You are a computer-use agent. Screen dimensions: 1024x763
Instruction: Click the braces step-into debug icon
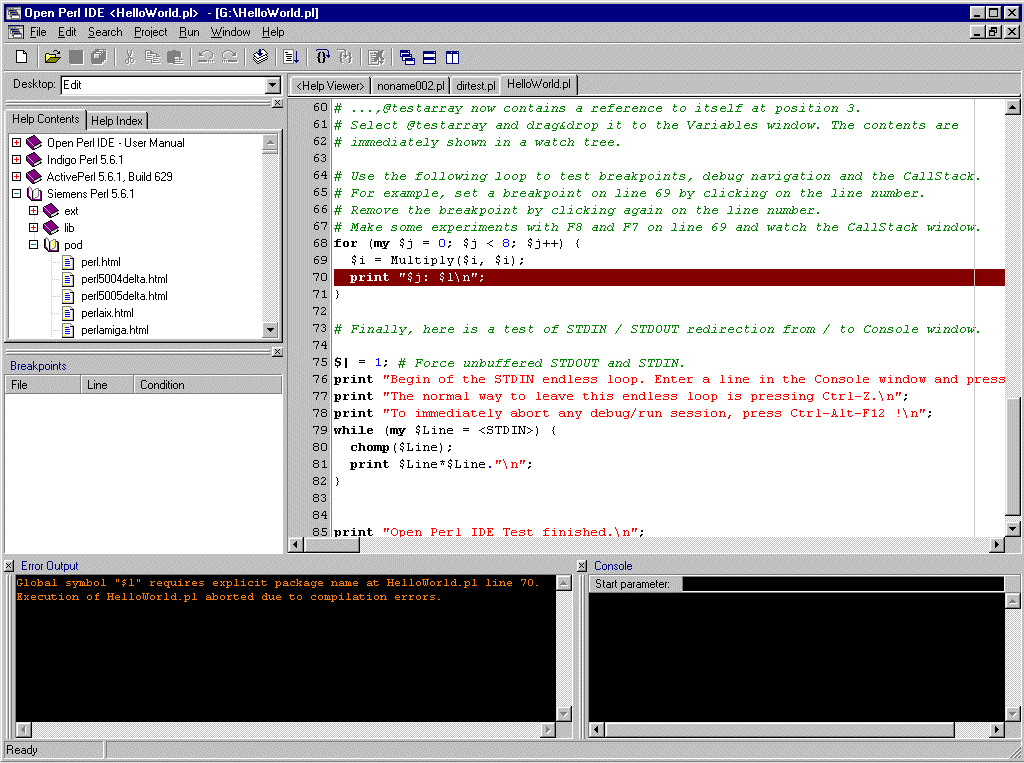click(323, 57)
